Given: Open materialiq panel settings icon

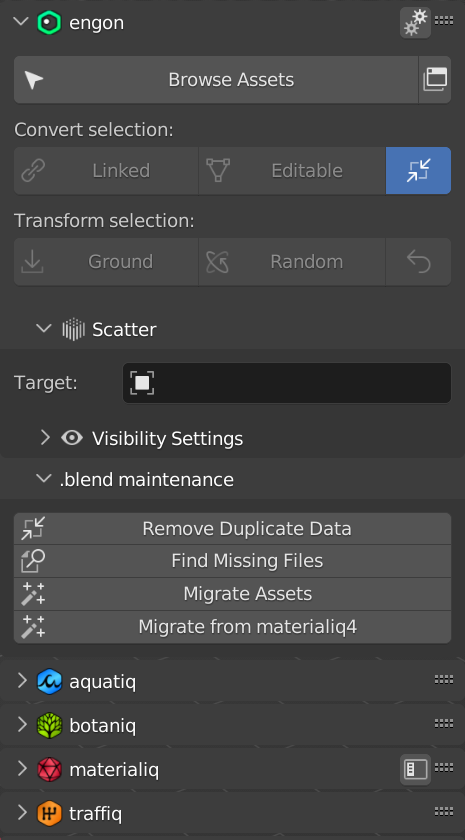Looking at the screenshot, I should click(415, 770).
